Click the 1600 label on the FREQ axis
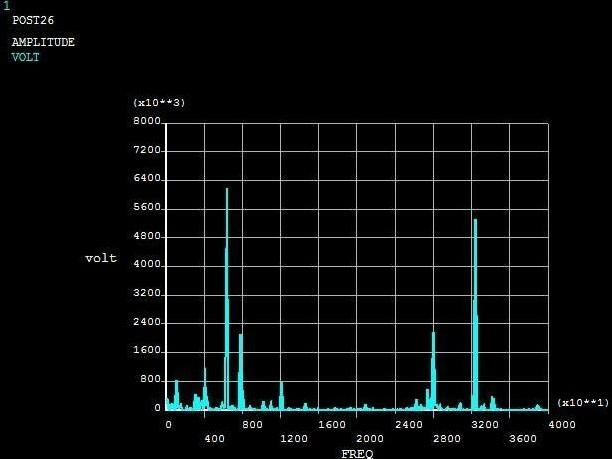612x459 pixels. click(332, 425)
